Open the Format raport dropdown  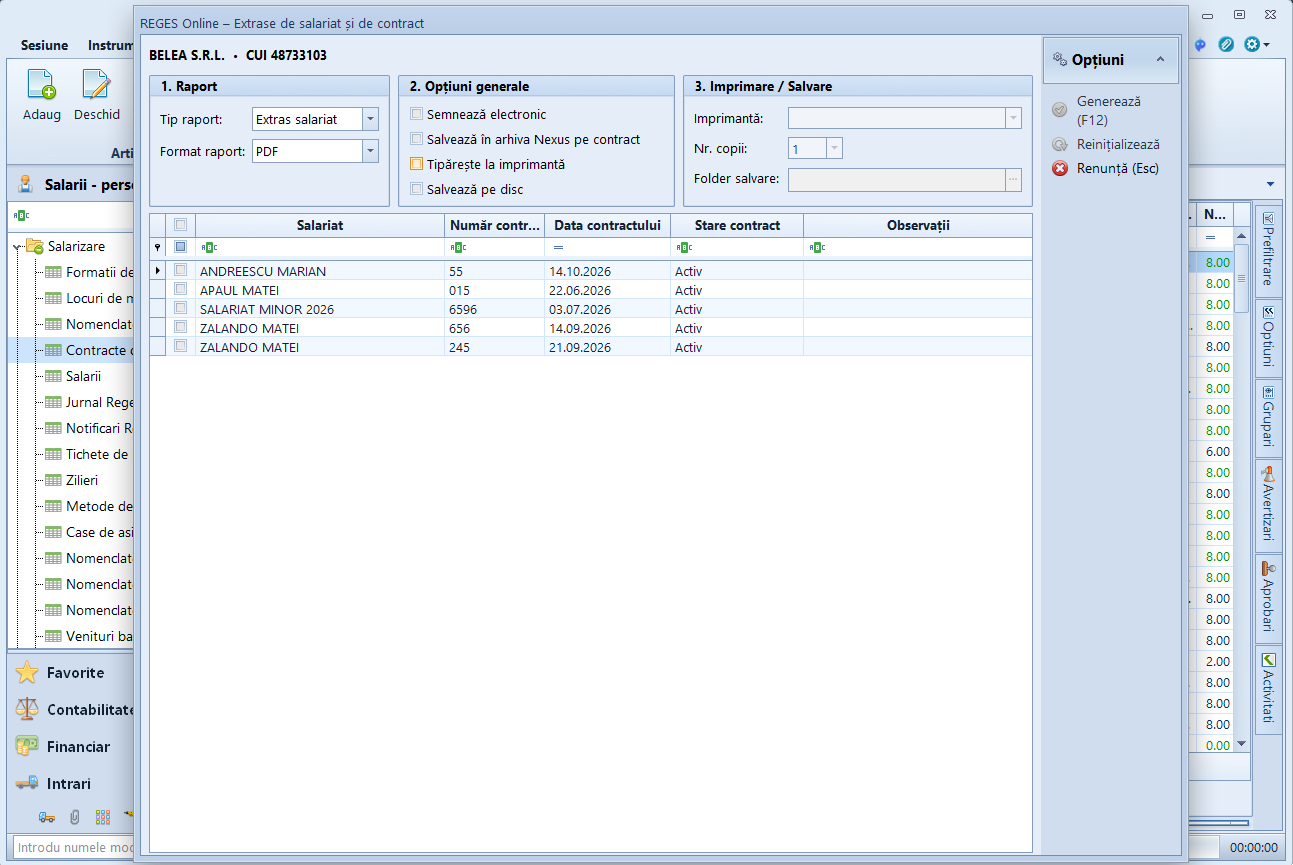click(x=371, y=151)
